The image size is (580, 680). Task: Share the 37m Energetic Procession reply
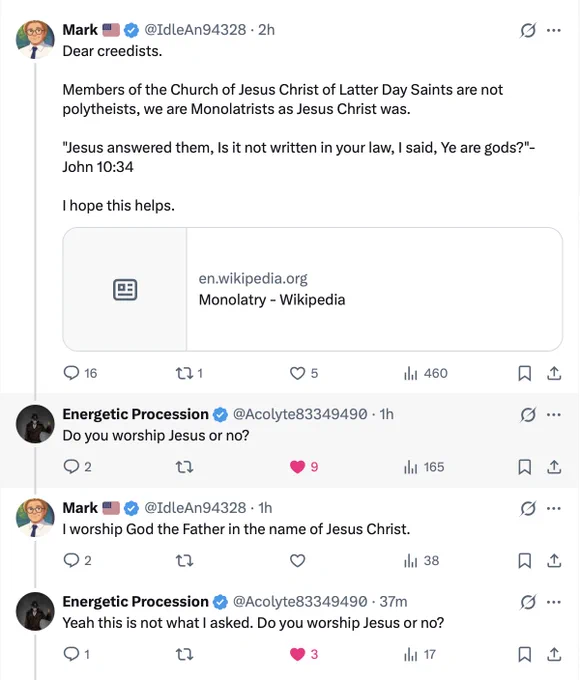554,654
